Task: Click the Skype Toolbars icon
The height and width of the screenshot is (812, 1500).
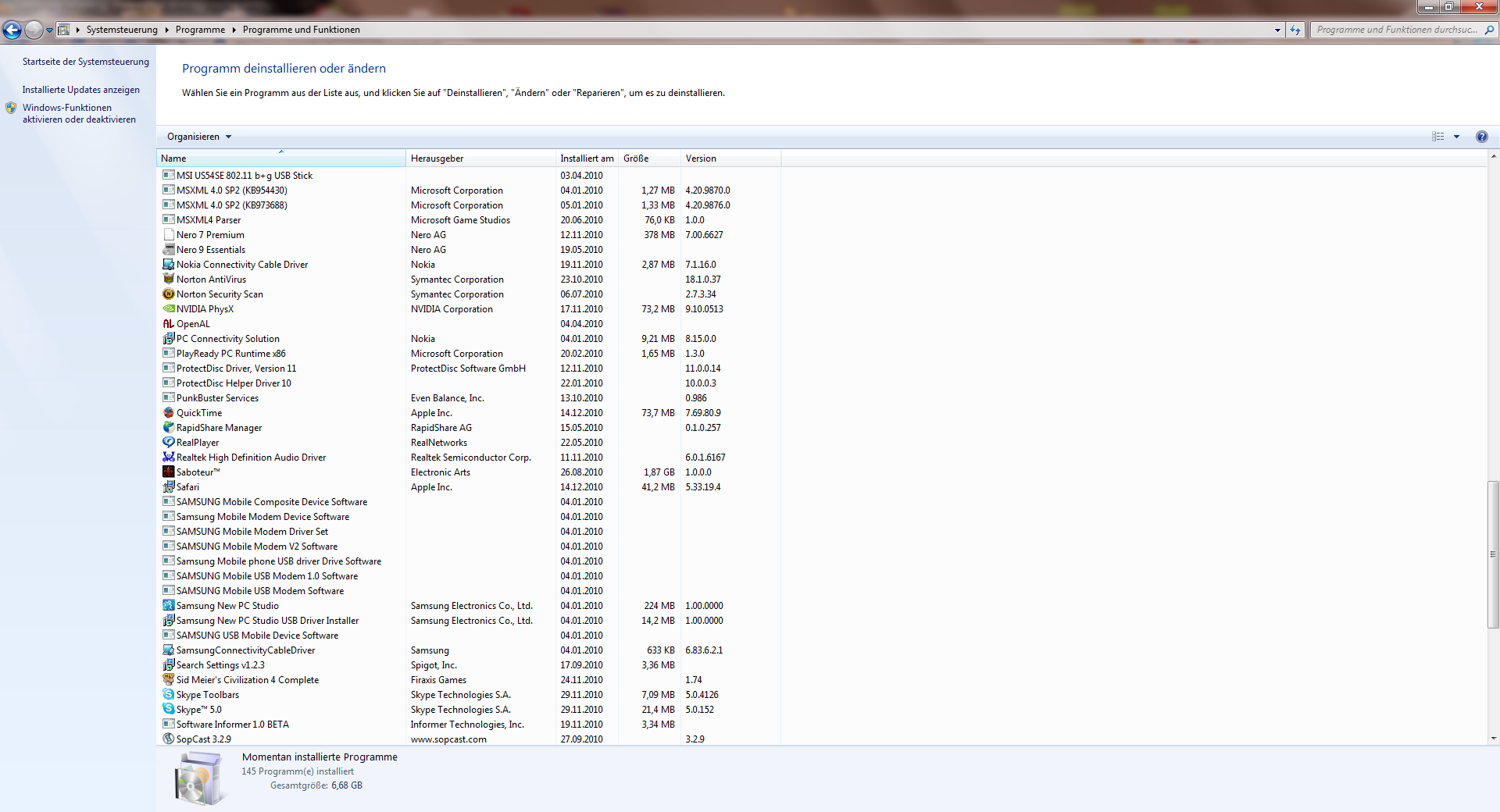Action: coord(168,695)
